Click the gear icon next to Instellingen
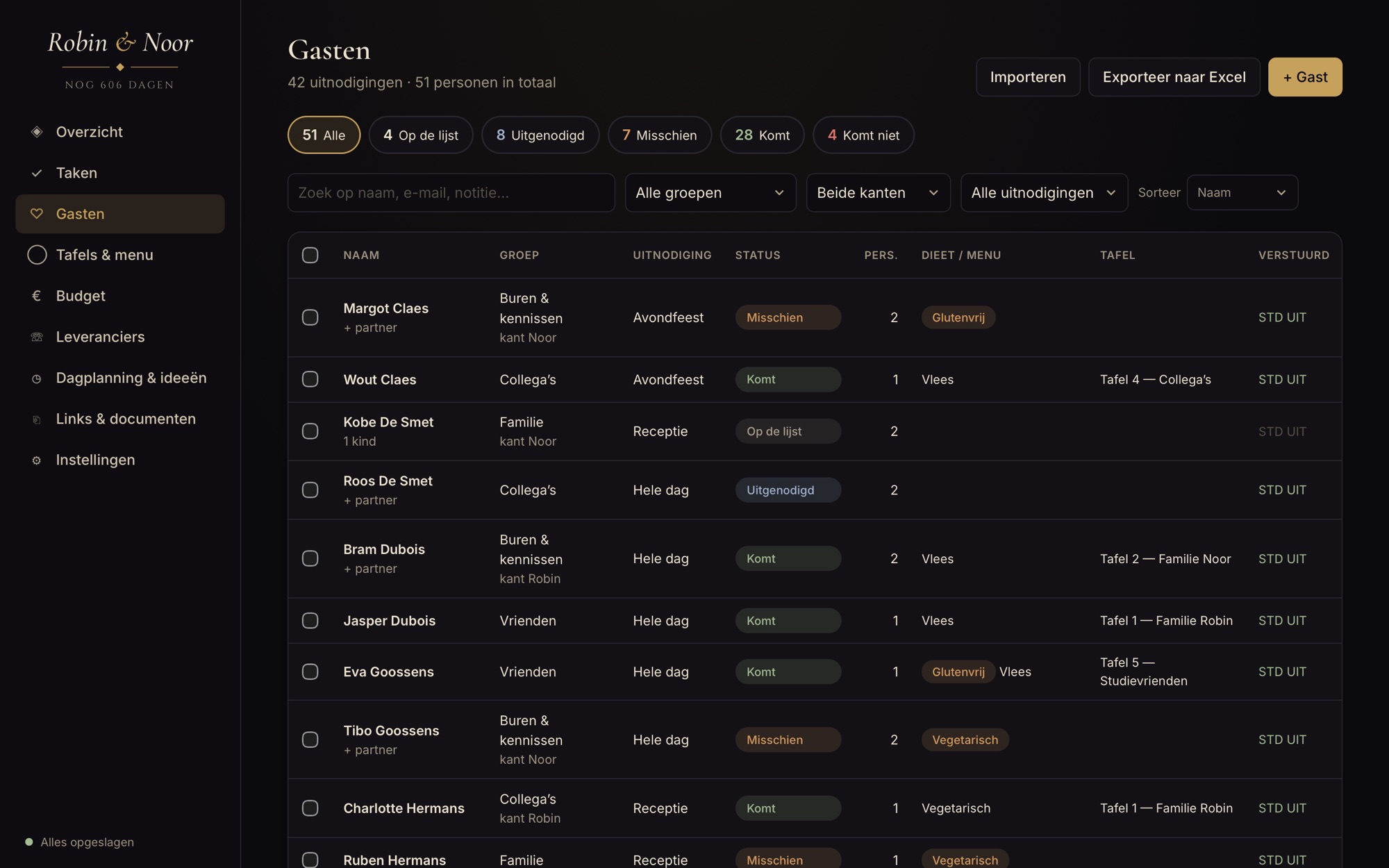The image size is (1389, 868). [37, 460]
